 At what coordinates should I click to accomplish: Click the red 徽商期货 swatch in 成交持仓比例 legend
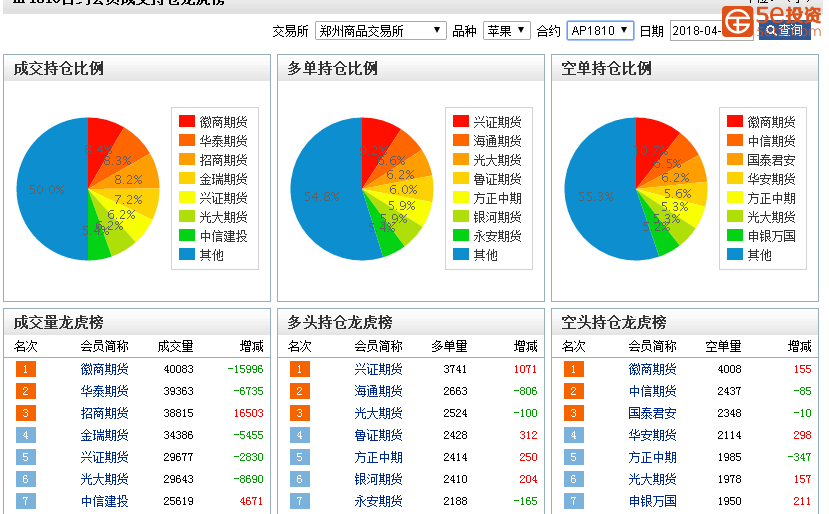187,122
